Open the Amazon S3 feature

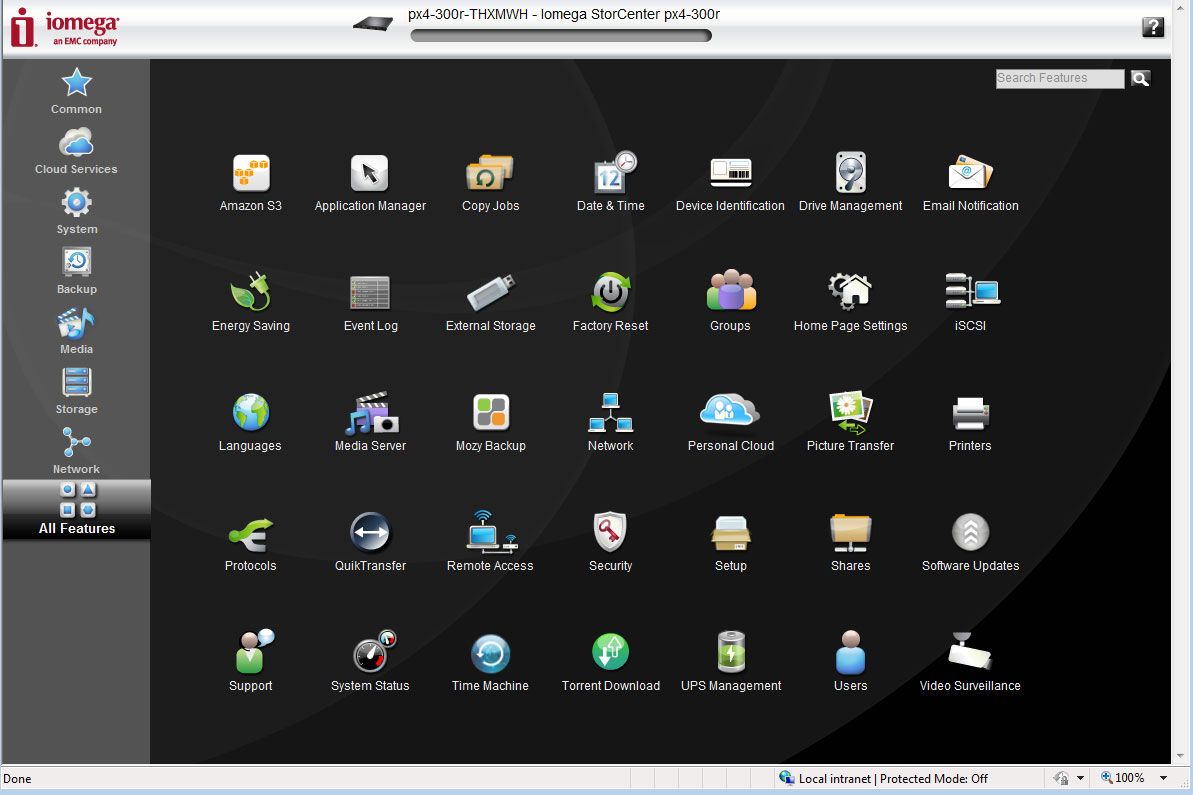click(250, 183)
